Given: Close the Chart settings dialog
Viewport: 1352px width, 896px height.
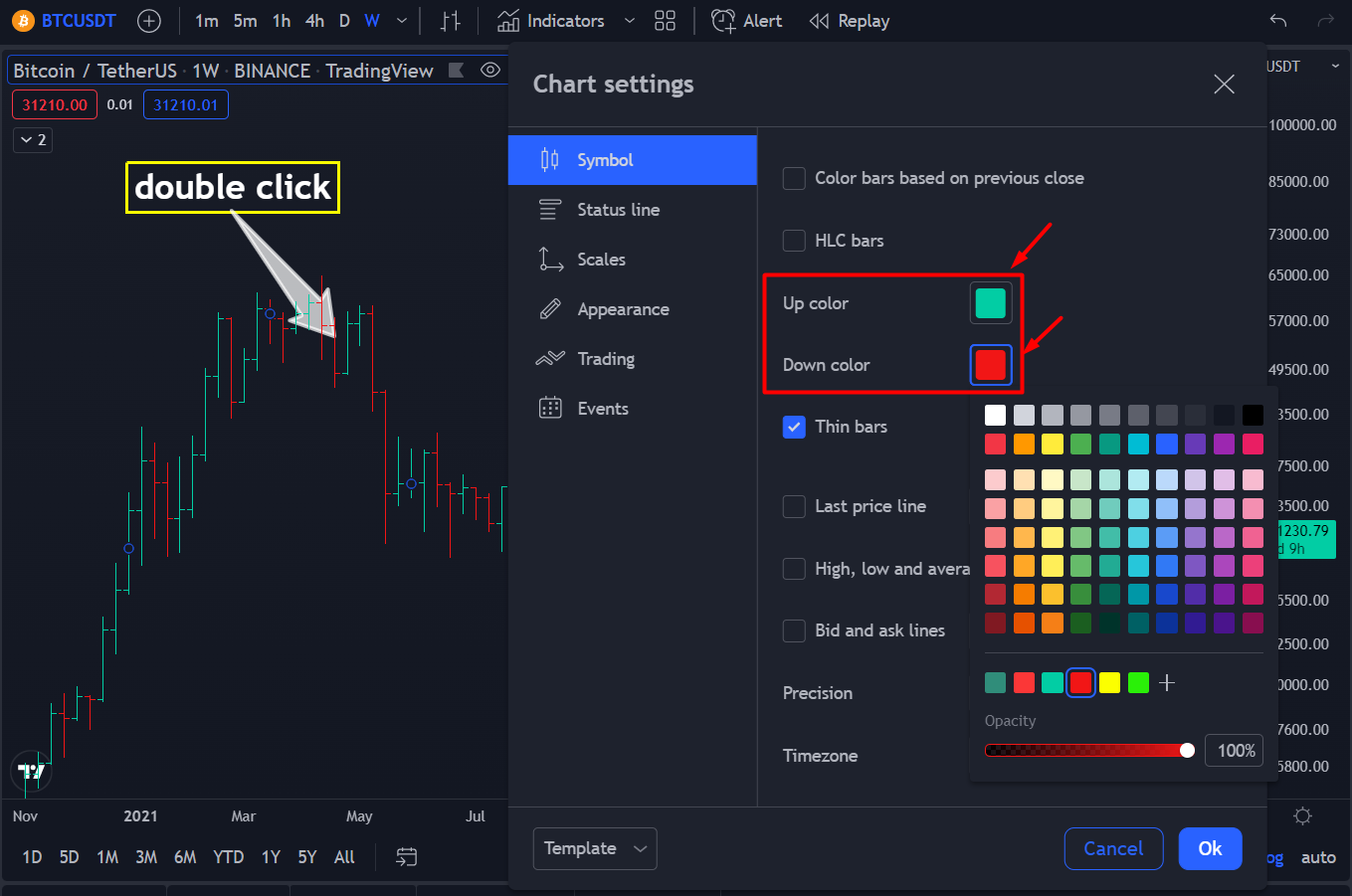Looking at the screenshot, I should pyautogui.click(x=1225, y=85).
